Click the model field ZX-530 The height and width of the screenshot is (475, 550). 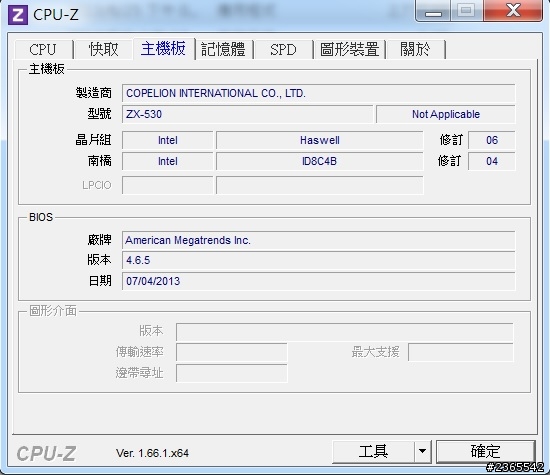(x=247, y=114)
